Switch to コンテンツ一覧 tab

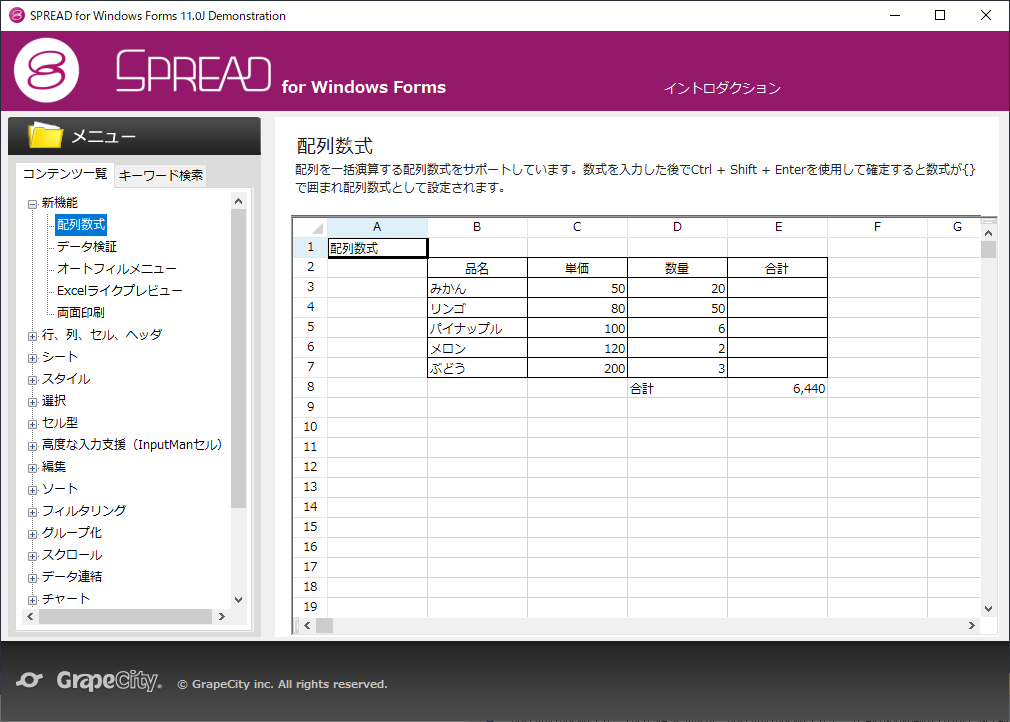coord(65,174)
